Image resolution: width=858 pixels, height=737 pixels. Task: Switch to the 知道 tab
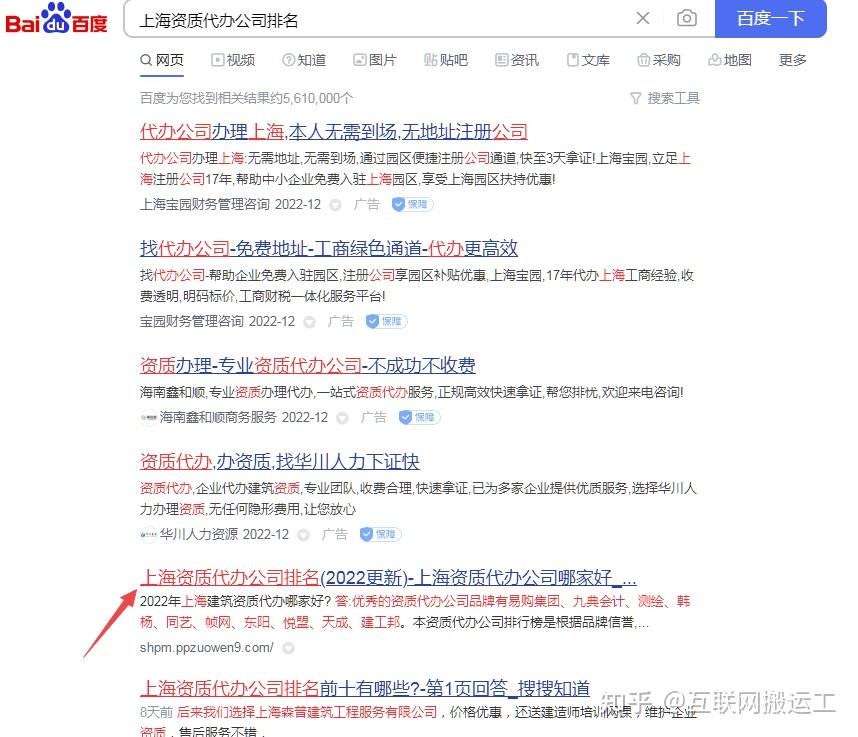(x=304, y=60)
